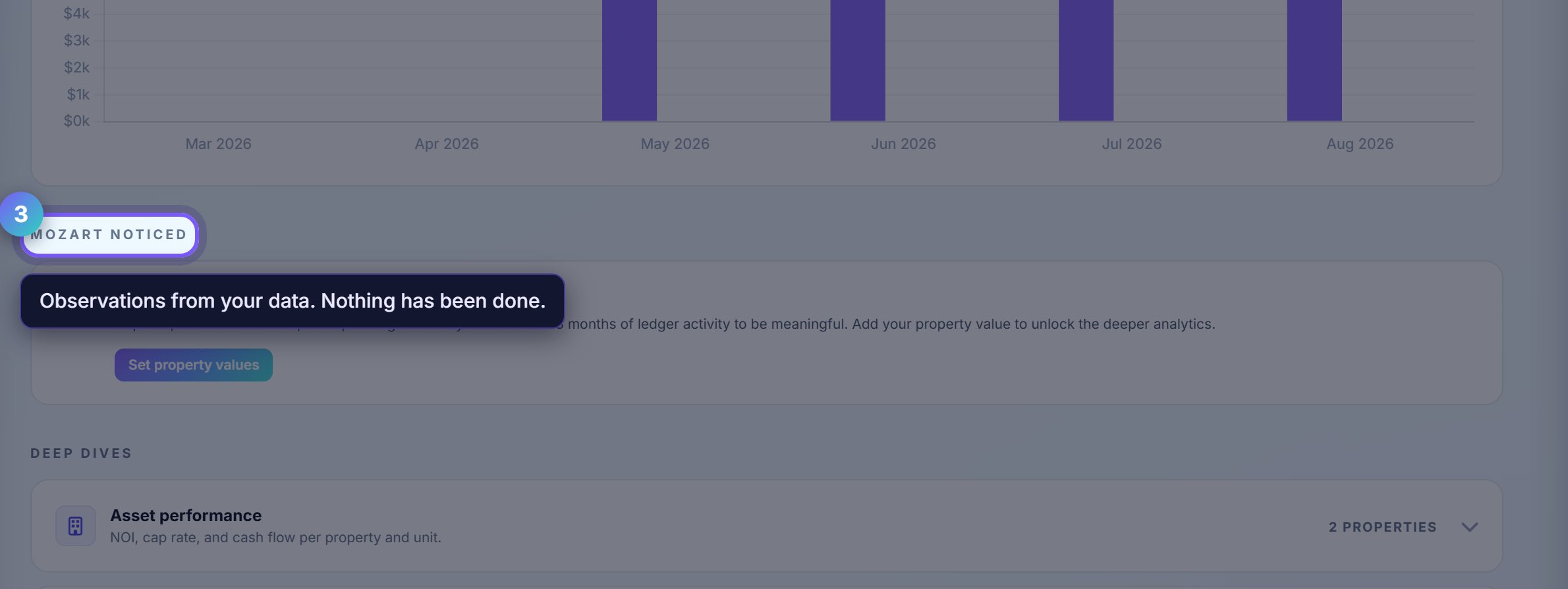Click the Set property values button
Screen dimensions: 1568x589
(194, 365)
